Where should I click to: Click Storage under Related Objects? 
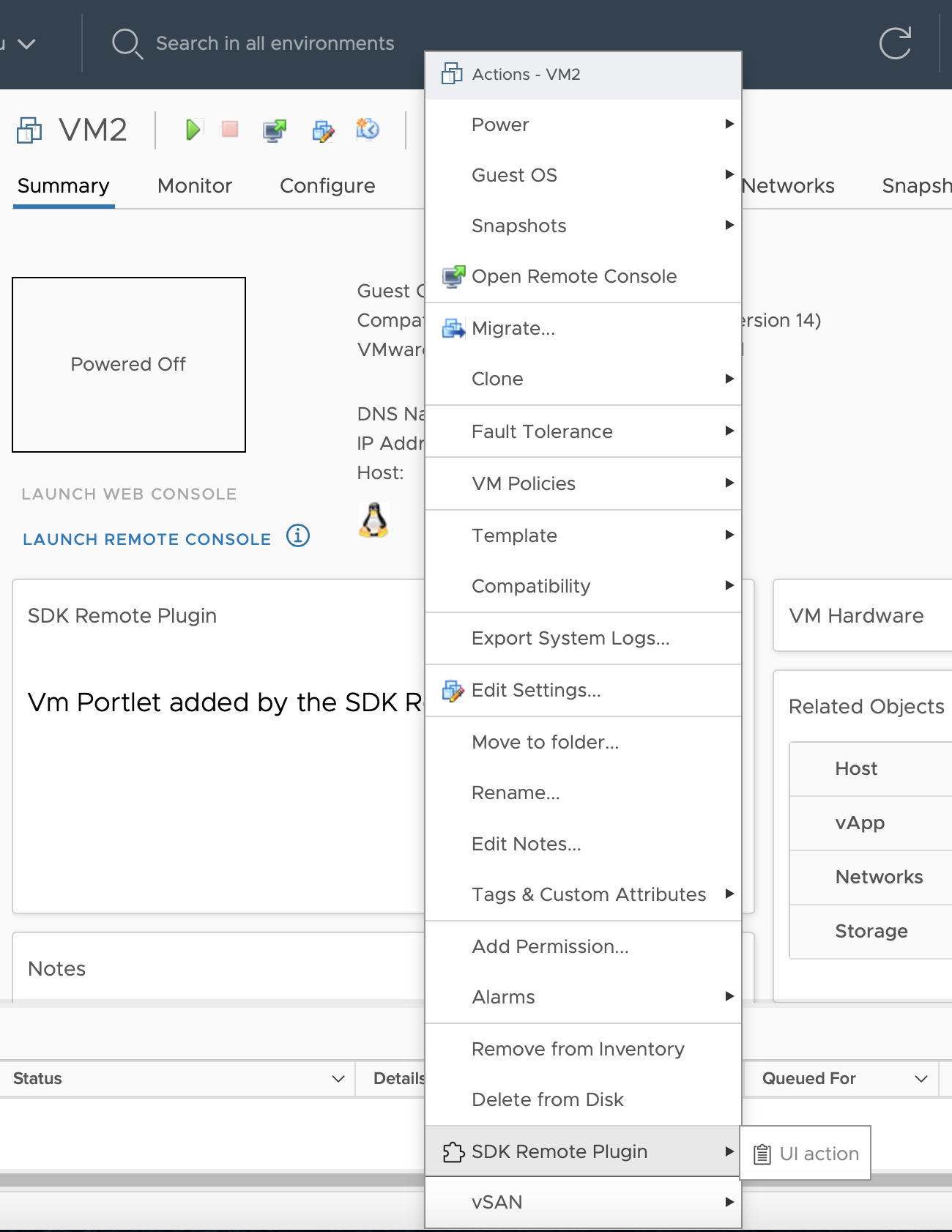(x=871, y=931)
